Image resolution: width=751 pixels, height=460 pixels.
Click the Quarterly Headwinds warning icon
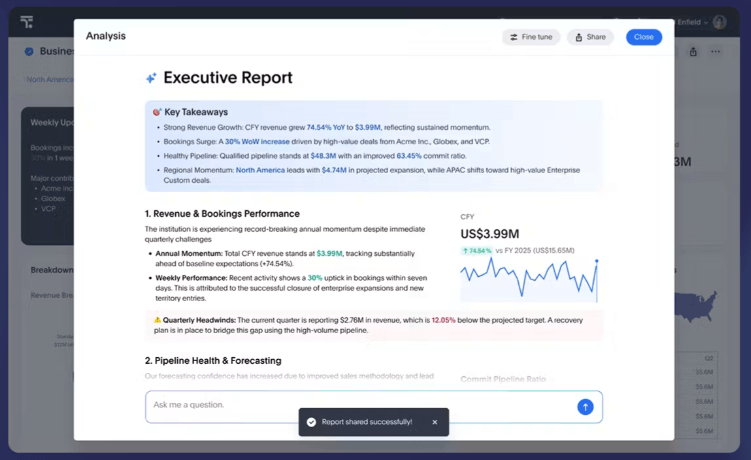(x=157, y=320)
